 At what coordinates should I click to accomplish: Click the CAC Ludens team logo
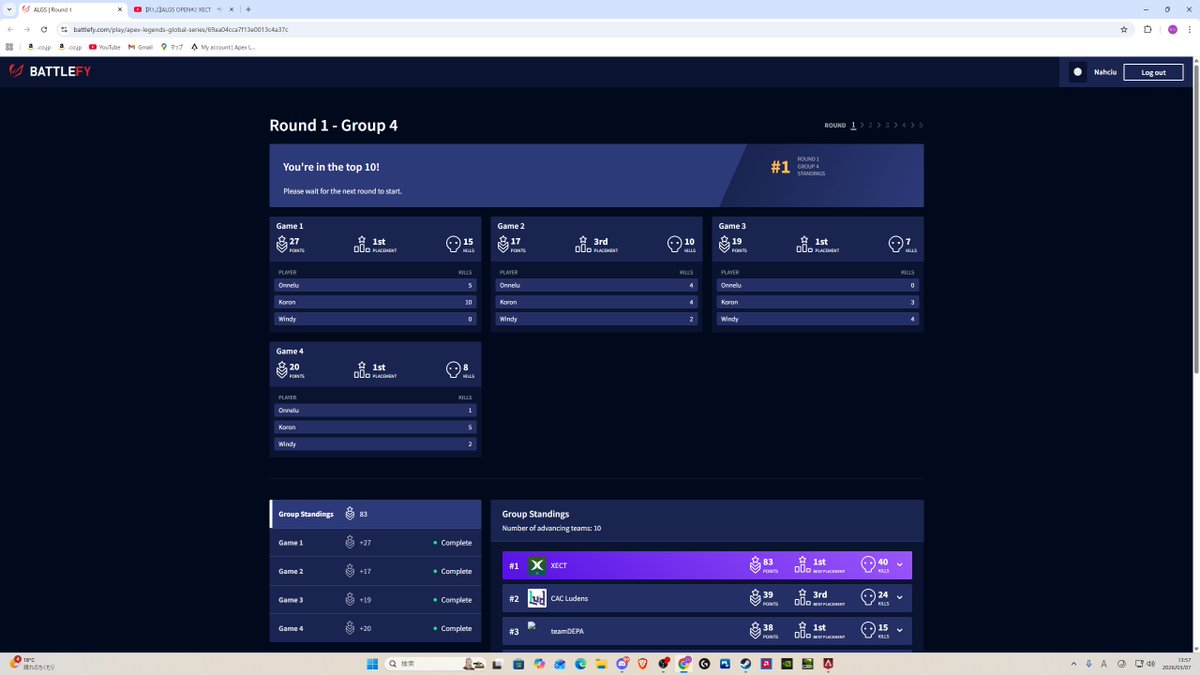coord(537,598)
